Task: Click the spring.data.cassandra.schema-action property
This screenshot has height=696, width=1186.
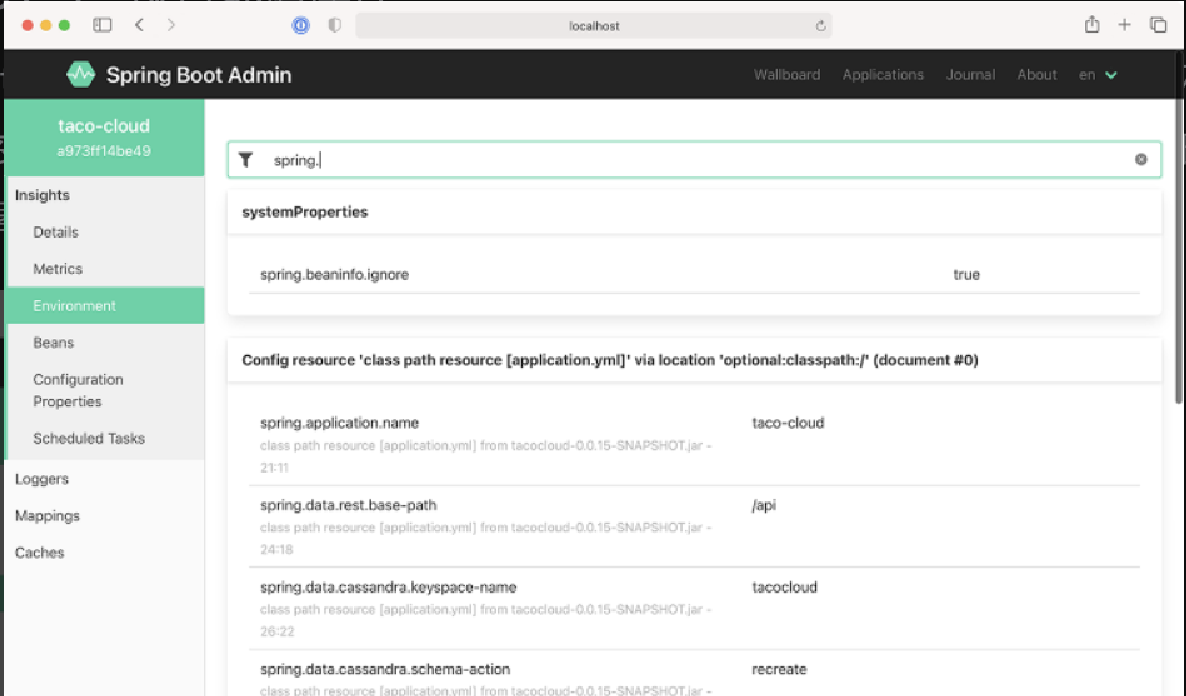Action: click(385, 670)
